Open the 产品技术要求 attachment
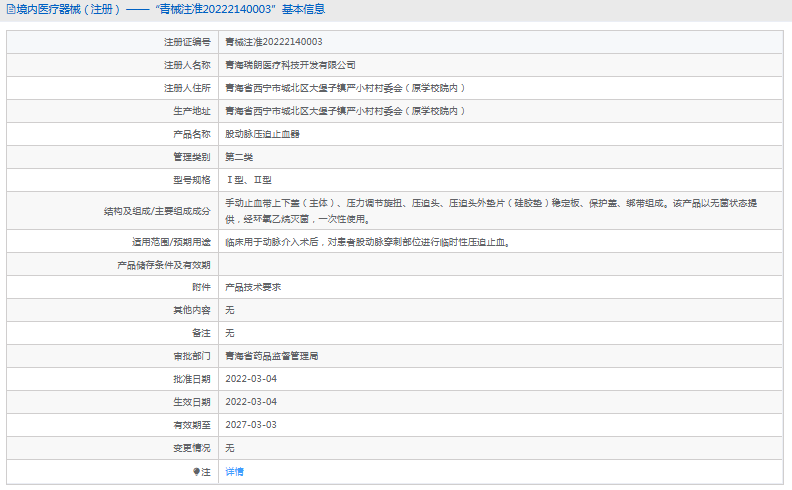The image size is (792, 490). point(253,287)
